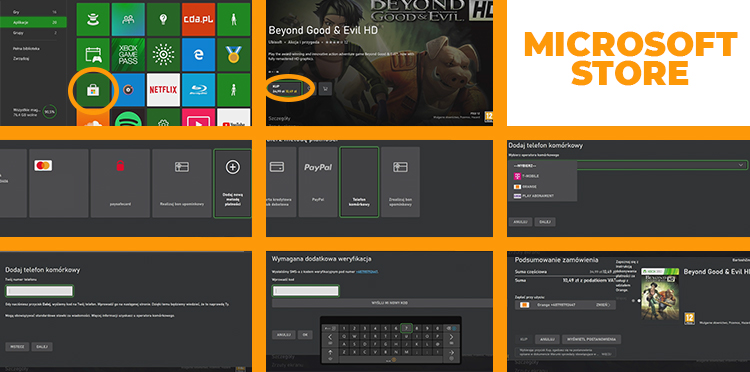Click WSTECZ in phone number dialog
The width and height of the screenshot is (750, 372).
pyautogui.click(x=17, y=347)
